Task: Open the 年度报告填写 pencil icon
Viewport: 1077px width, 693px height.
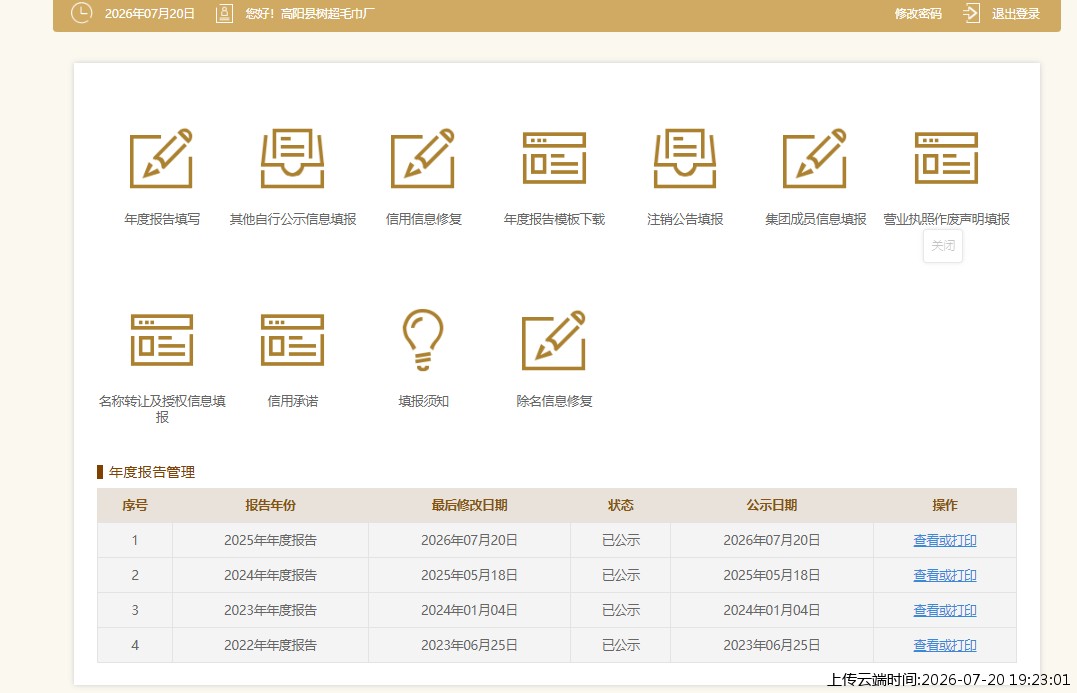Action: tap(161, 158)
